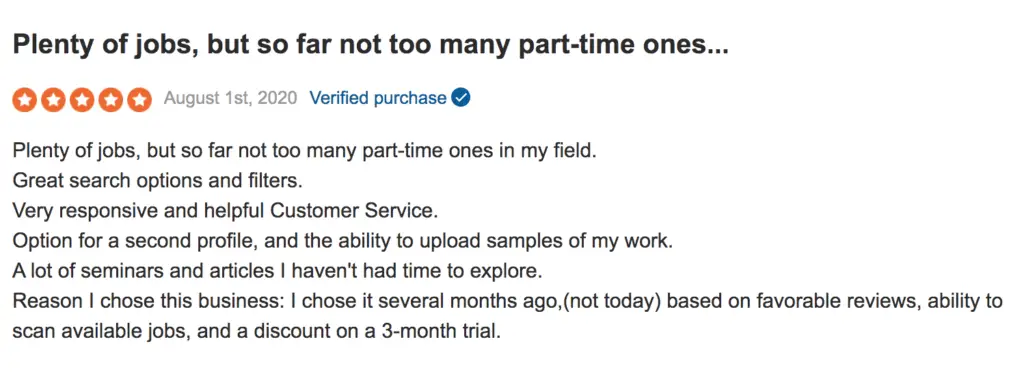The height and width of the screenshot is (372, 1024).
Task: Click the line mentioning 'in my field'
Action: pyautogui.click(x=304, y=151)
